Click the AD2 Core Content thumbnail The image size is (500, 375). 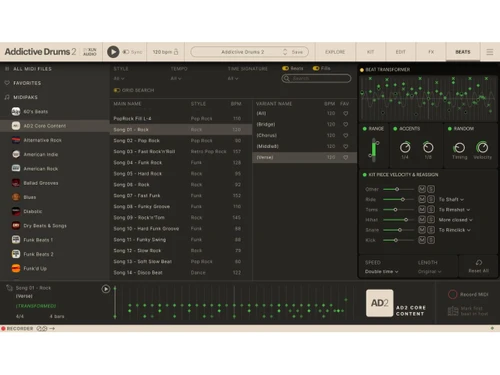pyautogui.click(x=380, y=303)
